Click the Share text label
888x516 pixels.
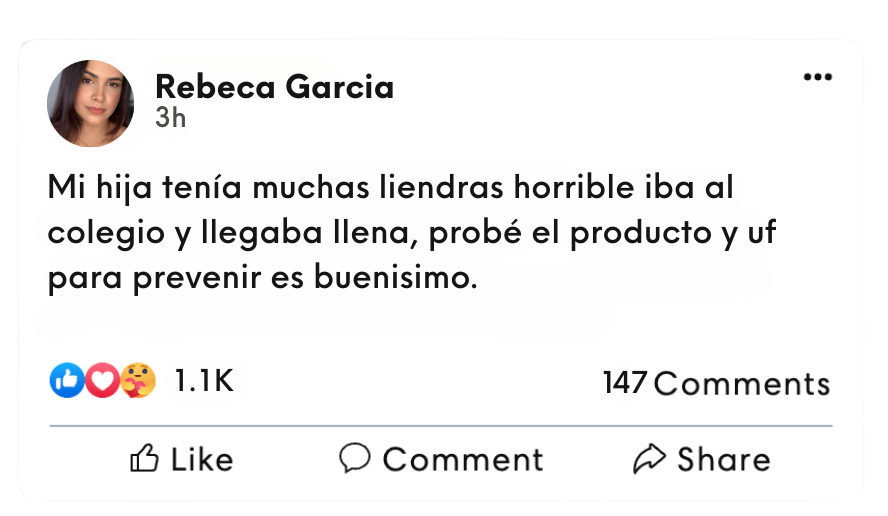point(724,459)
